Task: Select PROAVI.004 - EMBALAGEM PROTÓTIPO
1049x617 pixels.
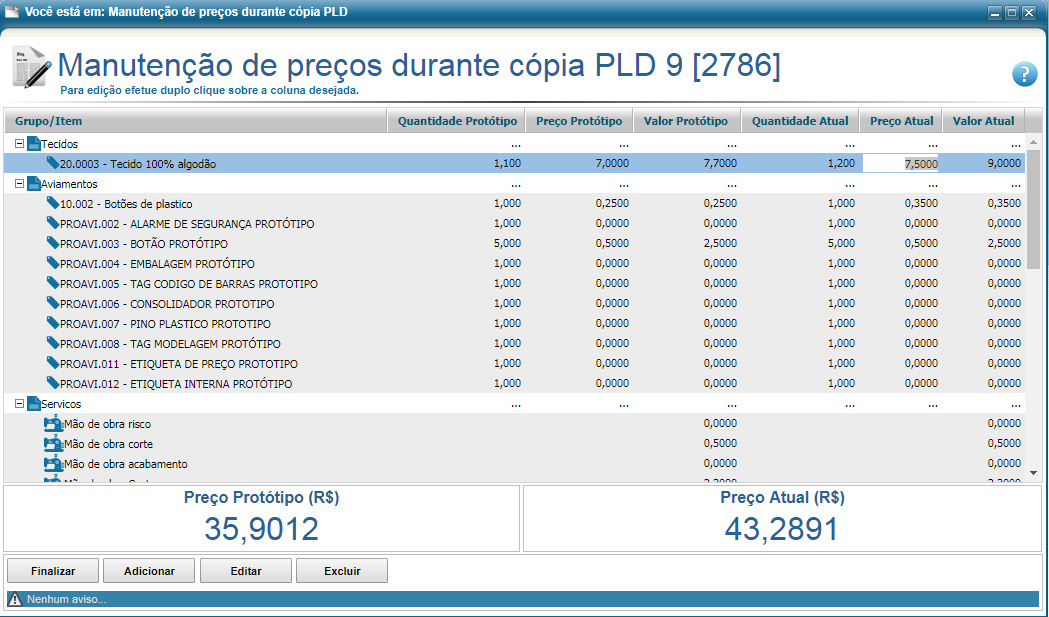Action: pos(514,264)
